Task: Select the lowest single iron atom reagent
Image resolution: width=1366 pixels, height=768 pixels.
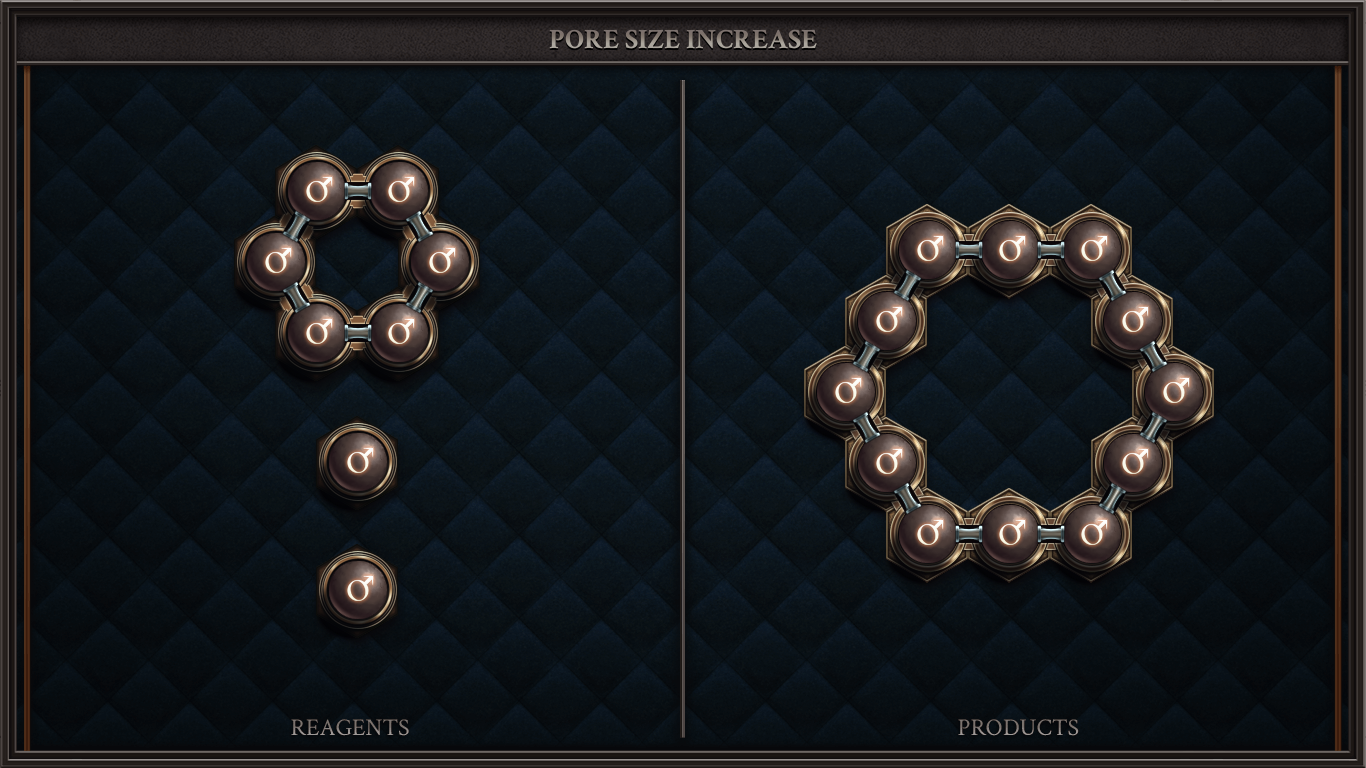Action: click(x=358, y=590)
